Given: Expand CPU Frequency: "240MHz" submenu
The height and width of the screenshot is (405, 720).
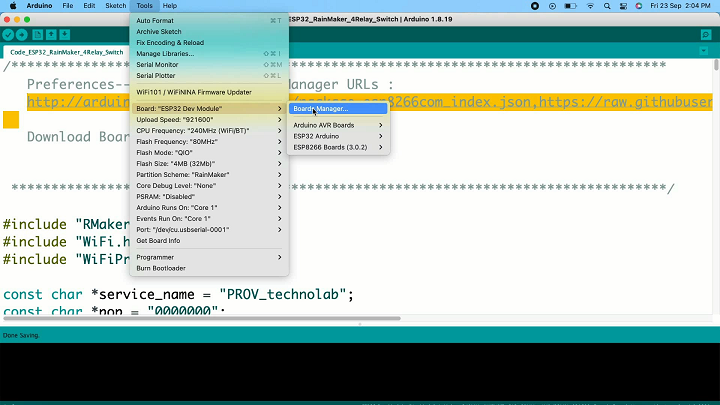Looking at the screenshot, I should coord(209,131).
